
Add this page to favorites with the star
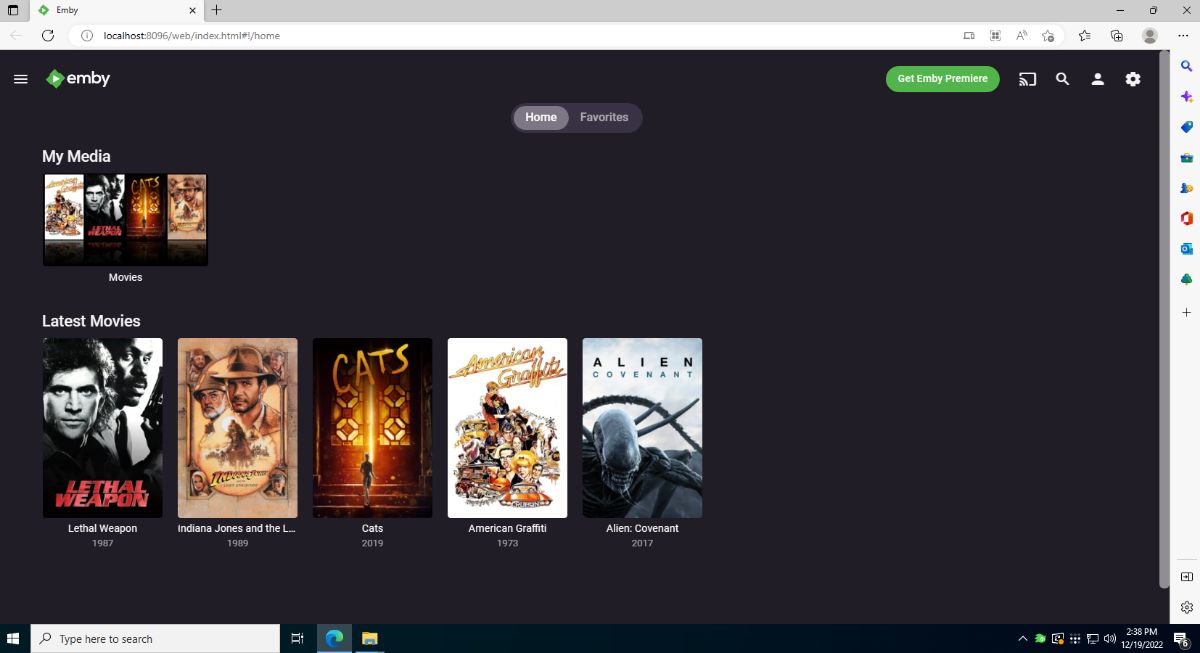[1047, 35]
